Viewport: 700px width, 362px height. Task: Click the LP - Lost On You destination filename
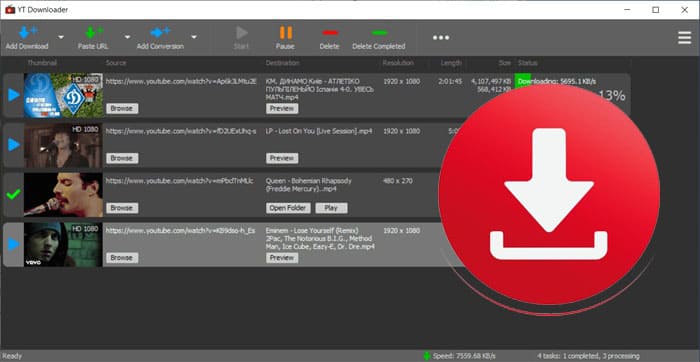(x=319, y=131)
